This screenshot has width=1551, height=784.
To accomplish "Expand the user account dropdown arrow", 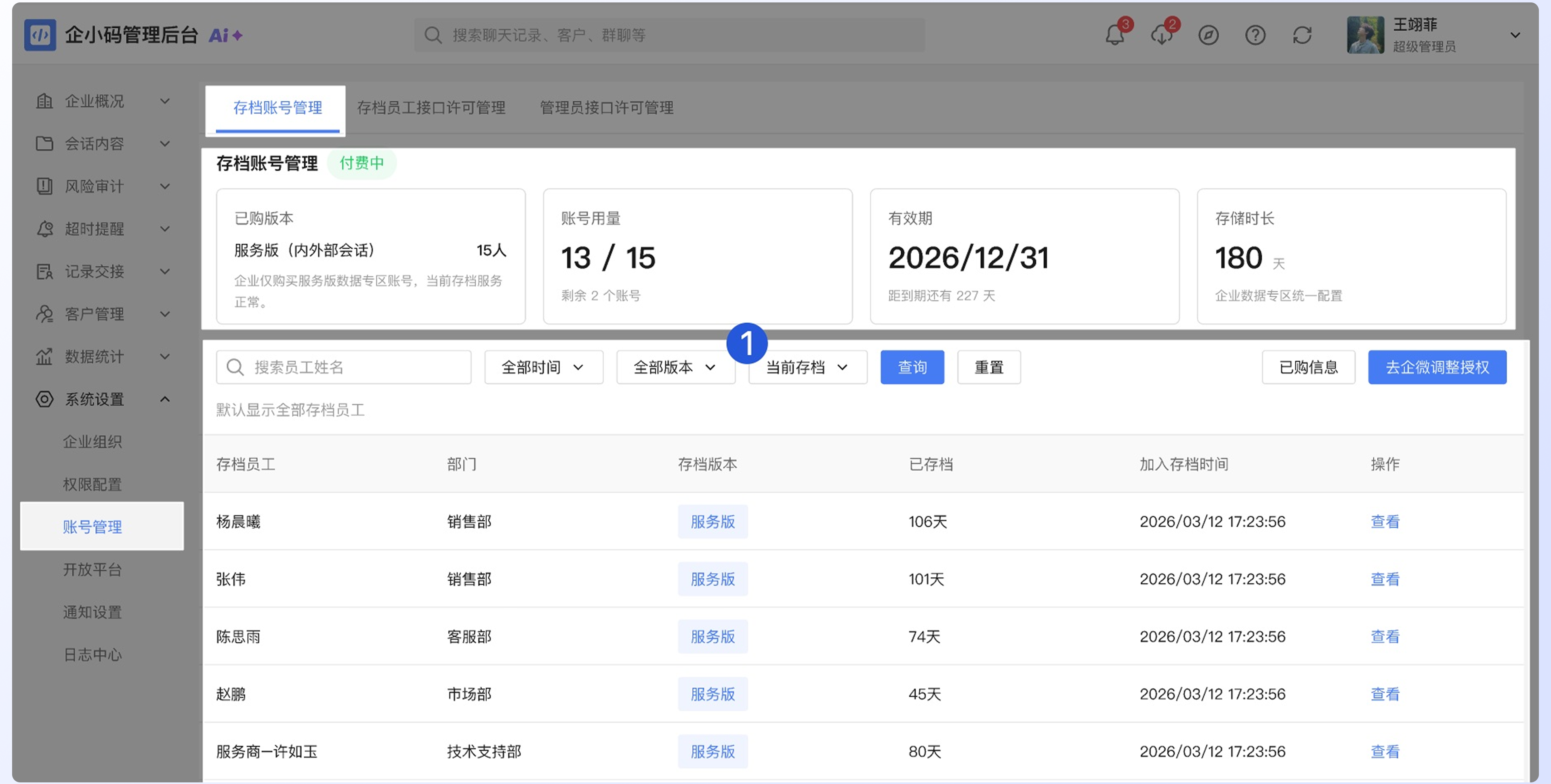I will point(1515,35).
